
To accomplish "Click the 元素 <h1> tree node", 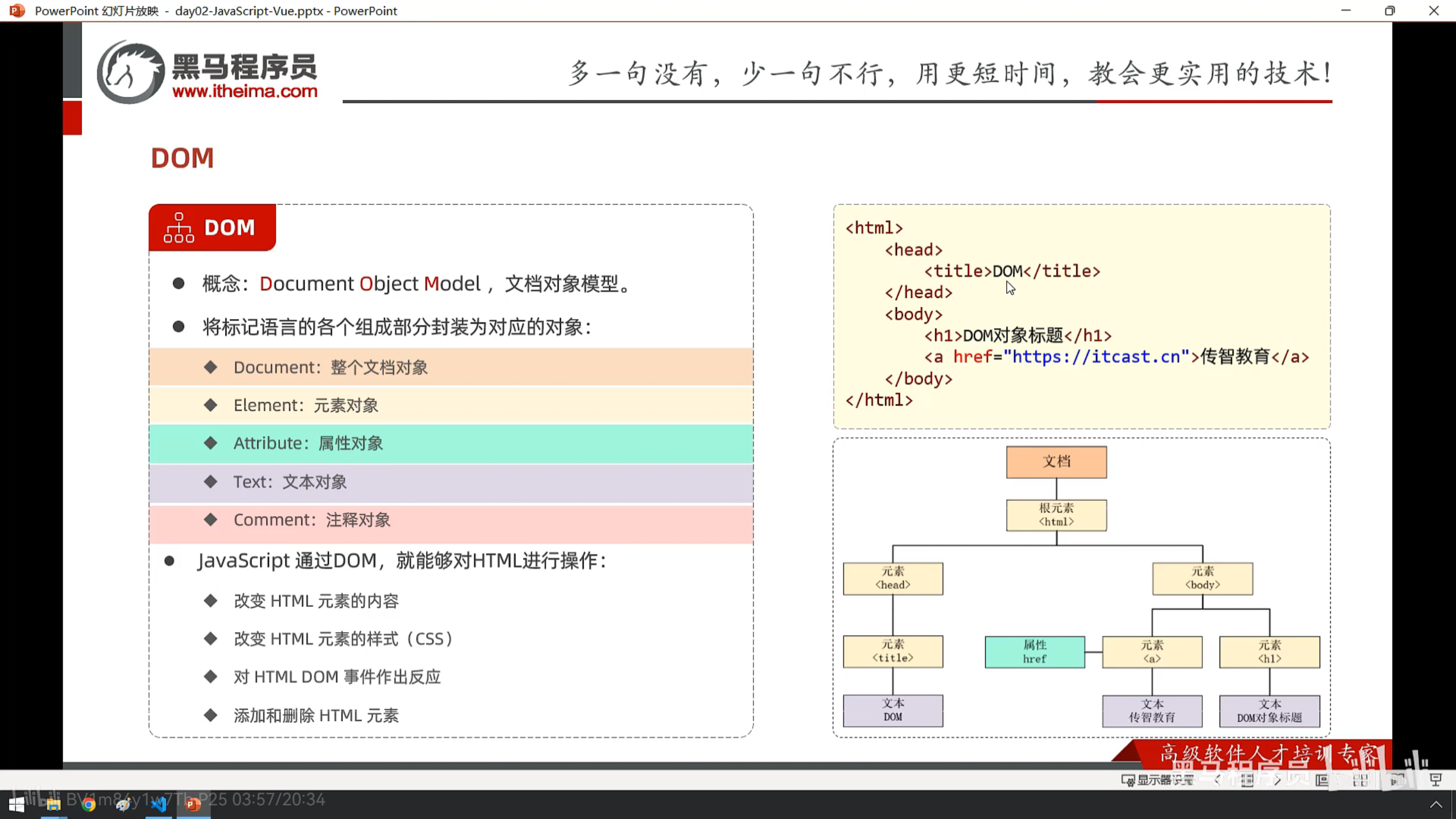I will (1270, 652).
